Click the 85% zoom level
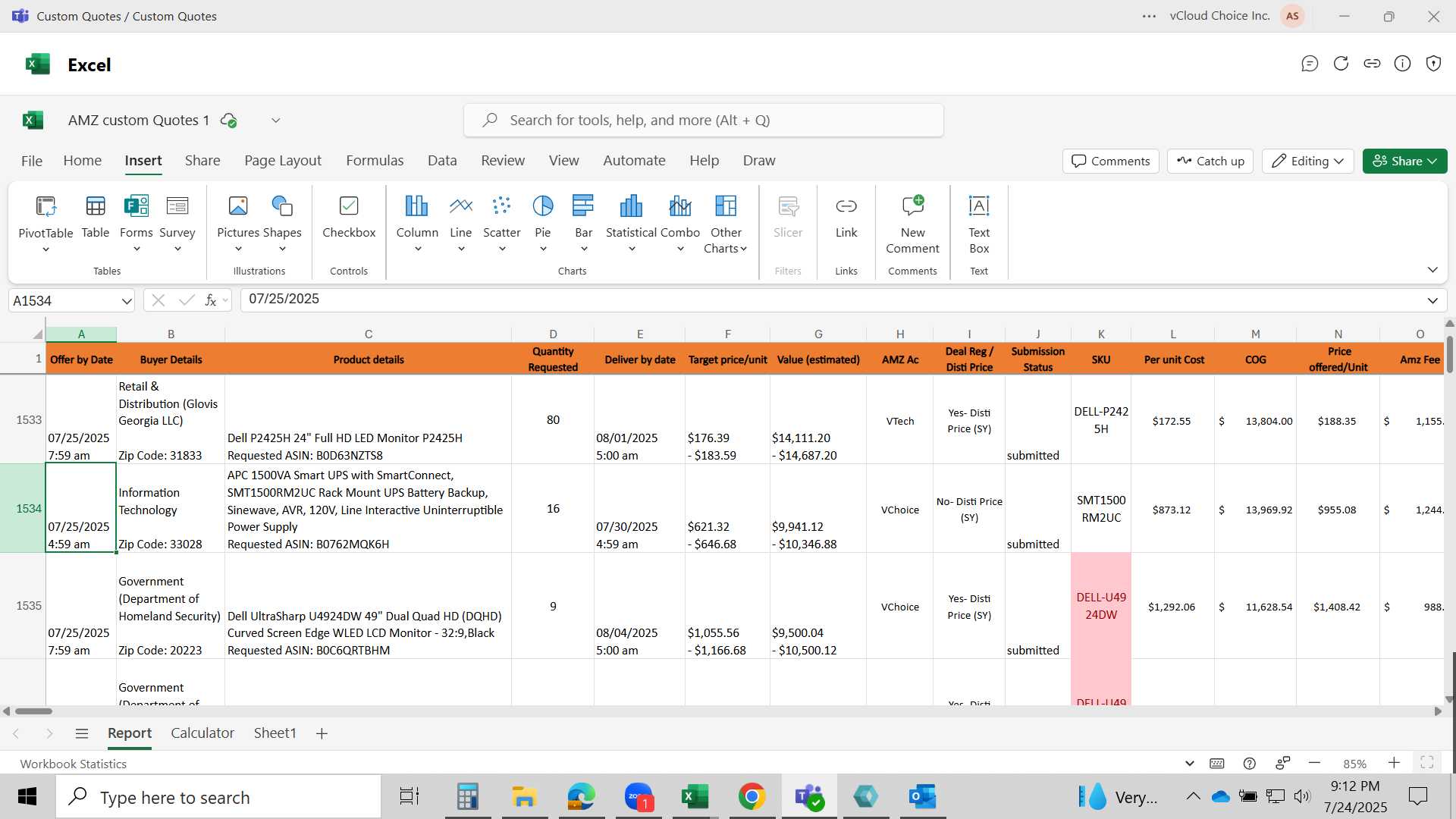The height and width of the screenshot is (819, 1456). pyautogui.click(x=1354, y=764)
